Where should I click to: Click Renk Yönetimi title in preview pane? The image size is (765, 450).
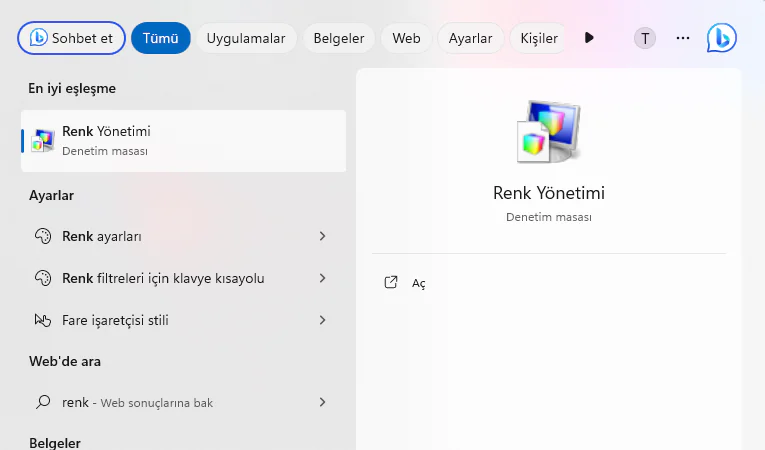548,193
